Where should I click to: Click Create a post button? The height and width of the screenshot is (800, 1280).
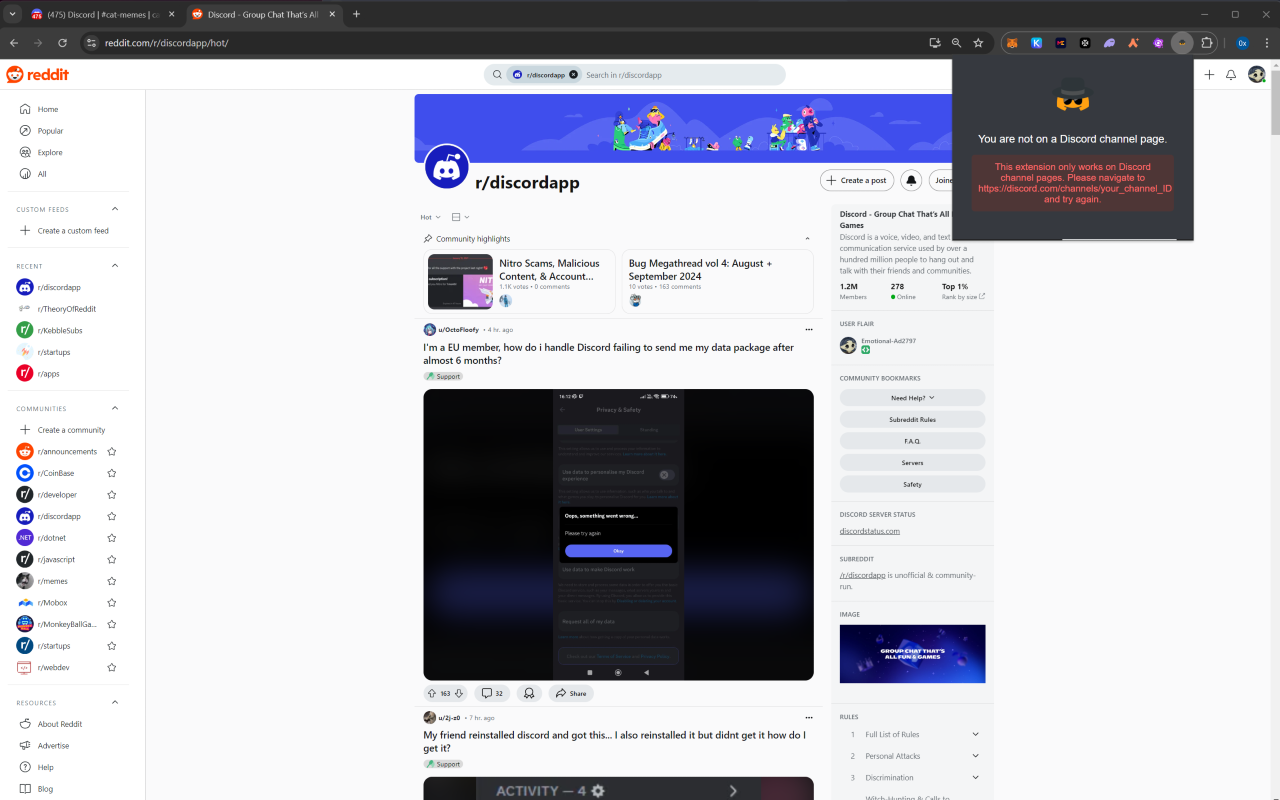[x=857, y=180]
